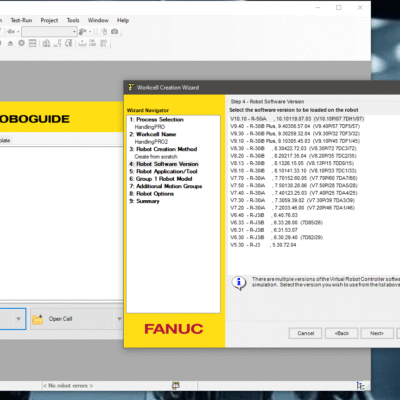Click 'HandlingPRO' under Process Selection
The width and height of the screenshot is (400, 400).
pyautogui.click(x=150, y=127)
